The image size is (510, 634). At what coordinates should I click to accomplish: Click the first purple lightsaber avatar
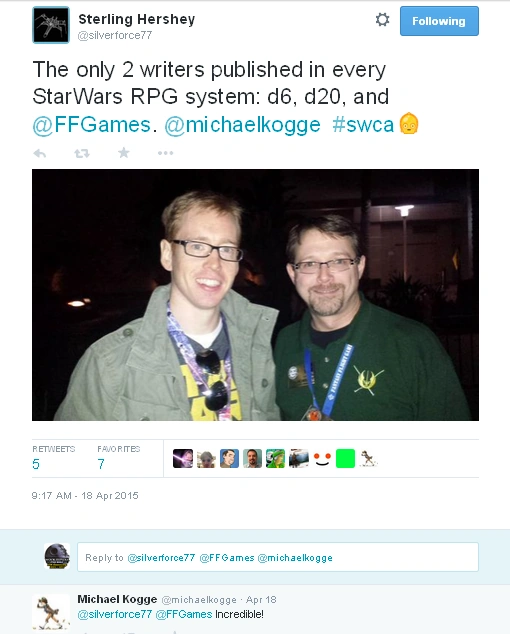183,459
